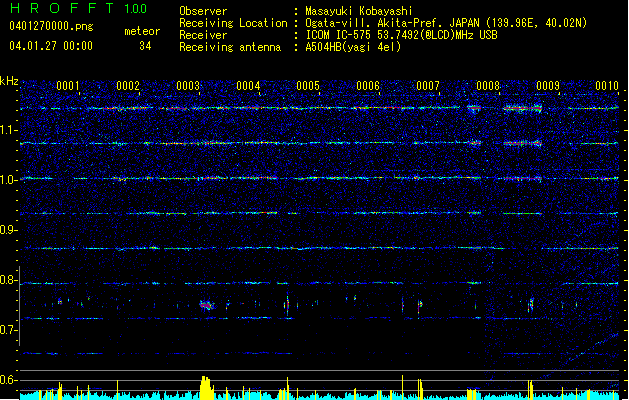Viewport: 629px width, 400px height.
Task: Click the A504HB(yagi 4el) antenna text
Action: (353, 47)
